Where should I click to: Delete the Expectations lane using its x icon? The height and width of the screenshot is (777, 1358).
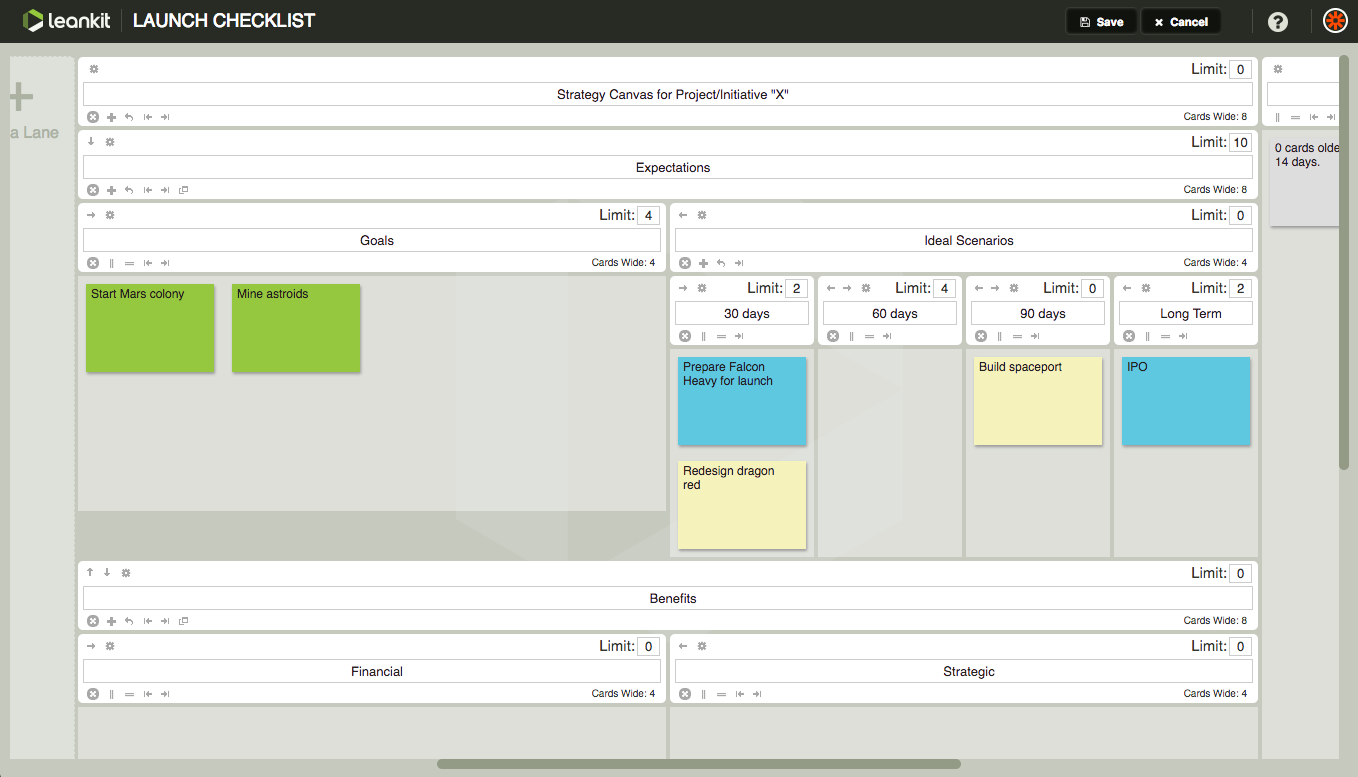[93, 189]
